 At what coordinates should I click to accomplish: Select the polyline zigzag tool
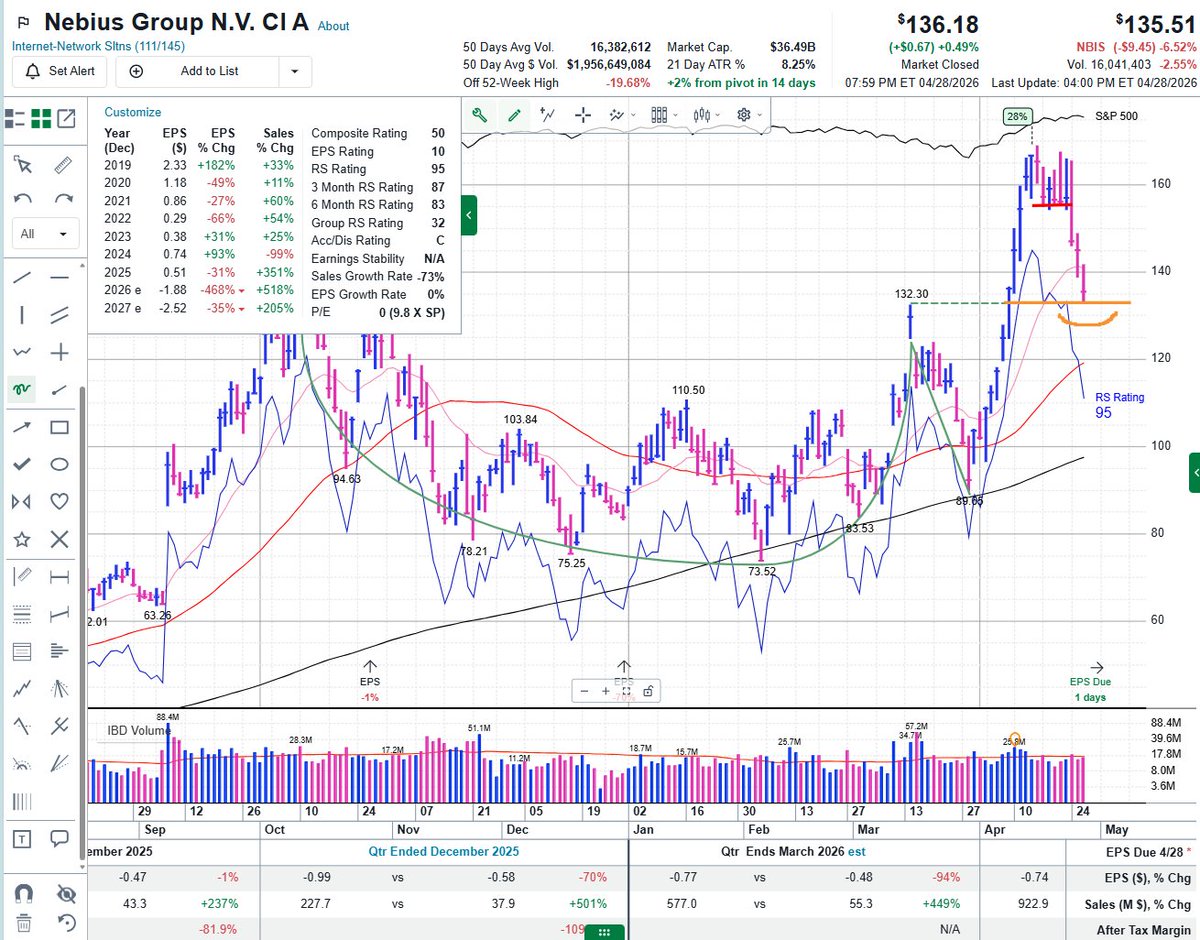tap(22, 352)
